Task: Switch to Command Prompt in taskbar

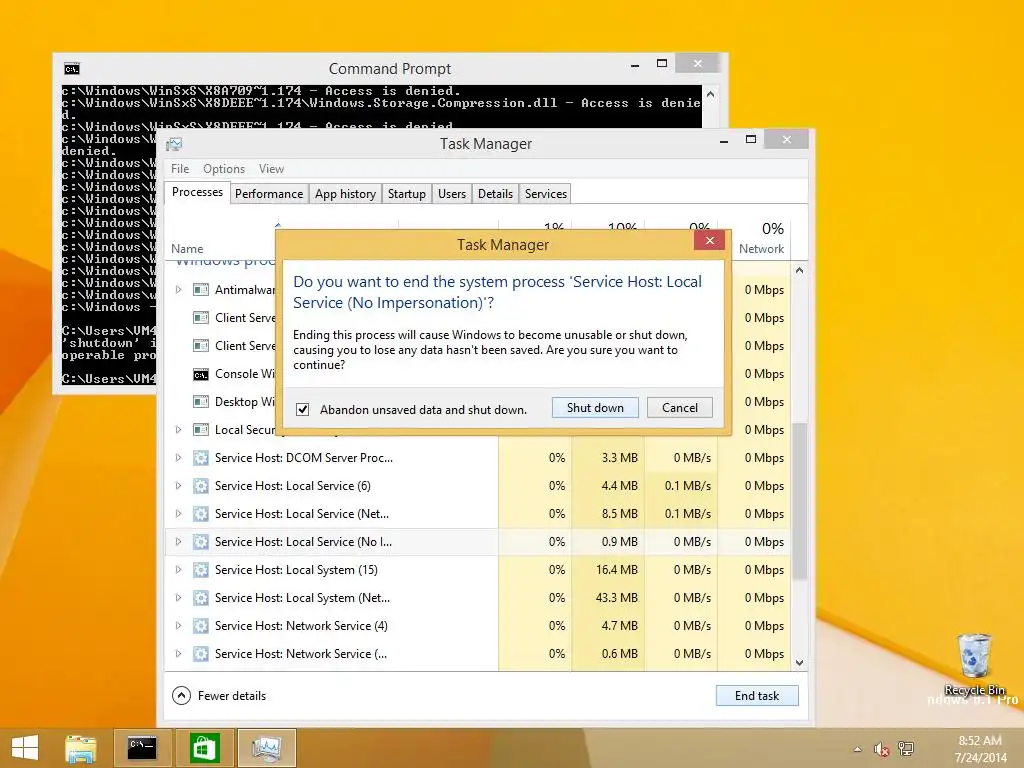Action: point(142,748)
